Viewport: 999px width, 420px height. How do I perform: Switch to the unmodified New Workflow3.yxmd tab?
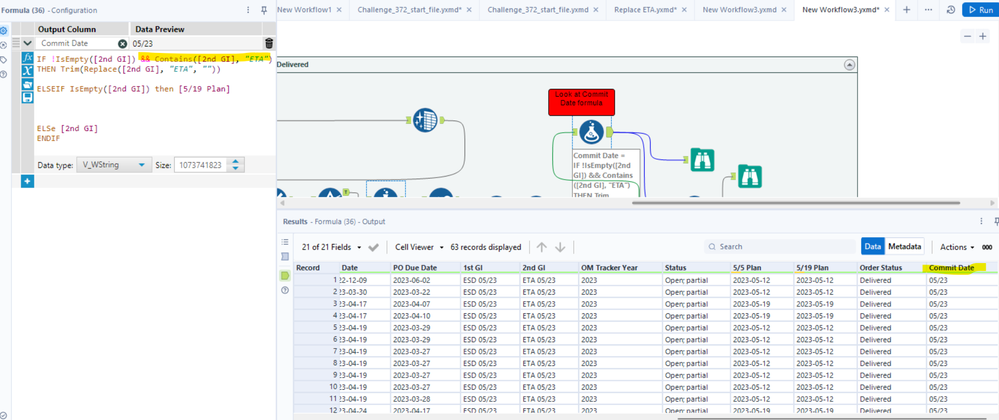[739, 10]
